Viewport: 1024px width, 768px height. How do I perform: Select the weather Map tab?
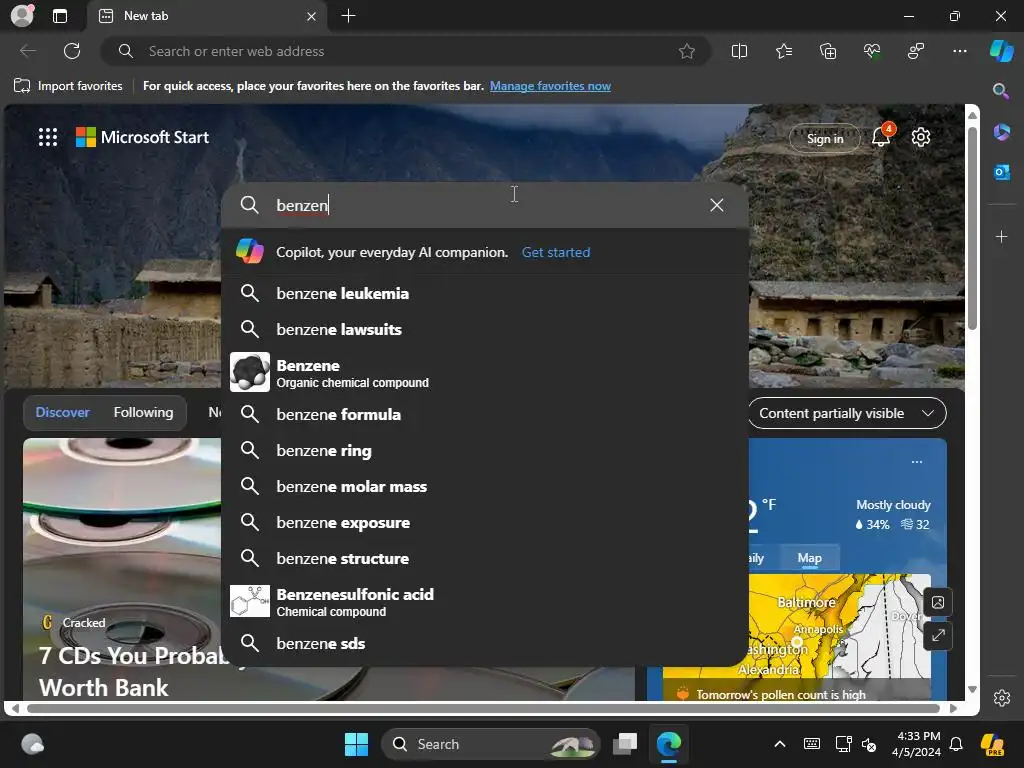[809, 558]
